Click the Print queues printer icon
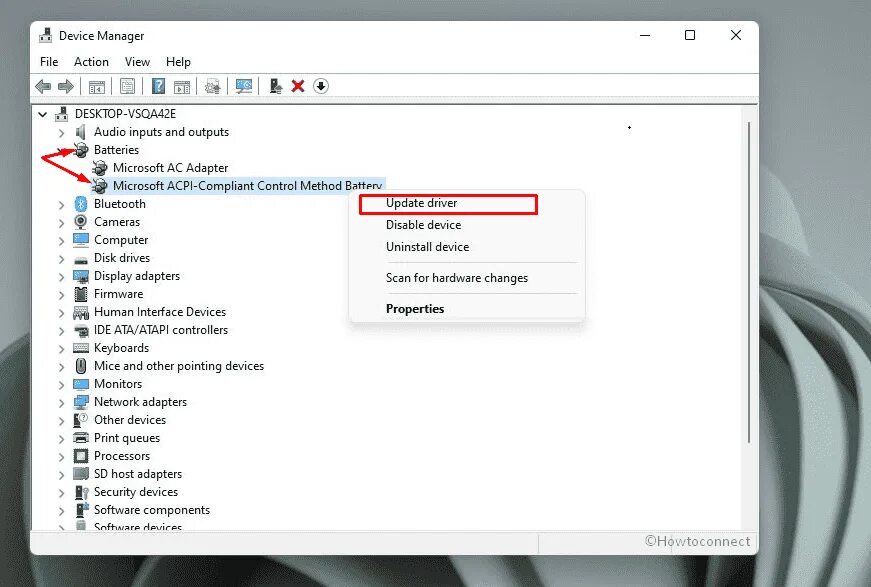 (x=81, y=438)
